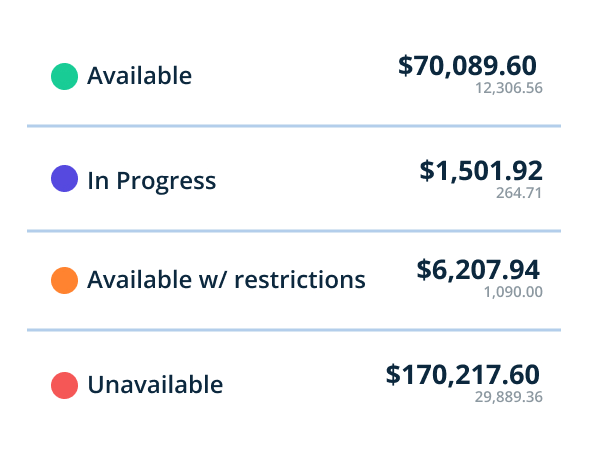The height and width of the screenshot is (465, 591).
Task: Select the Unavailable label
Action: click(155, 384)
